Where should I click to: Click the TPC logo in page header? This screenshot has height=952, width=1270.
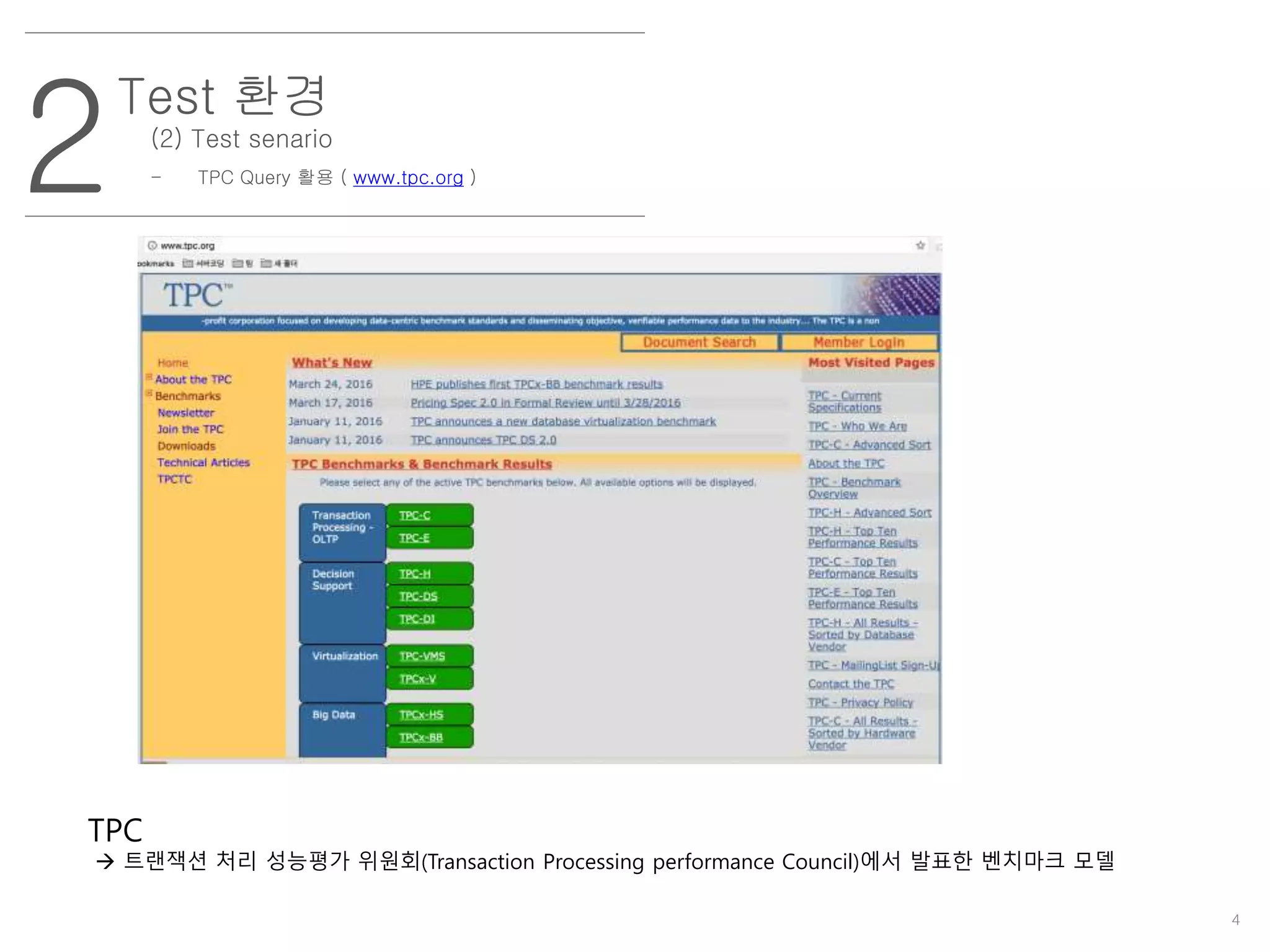pos(197,294)
